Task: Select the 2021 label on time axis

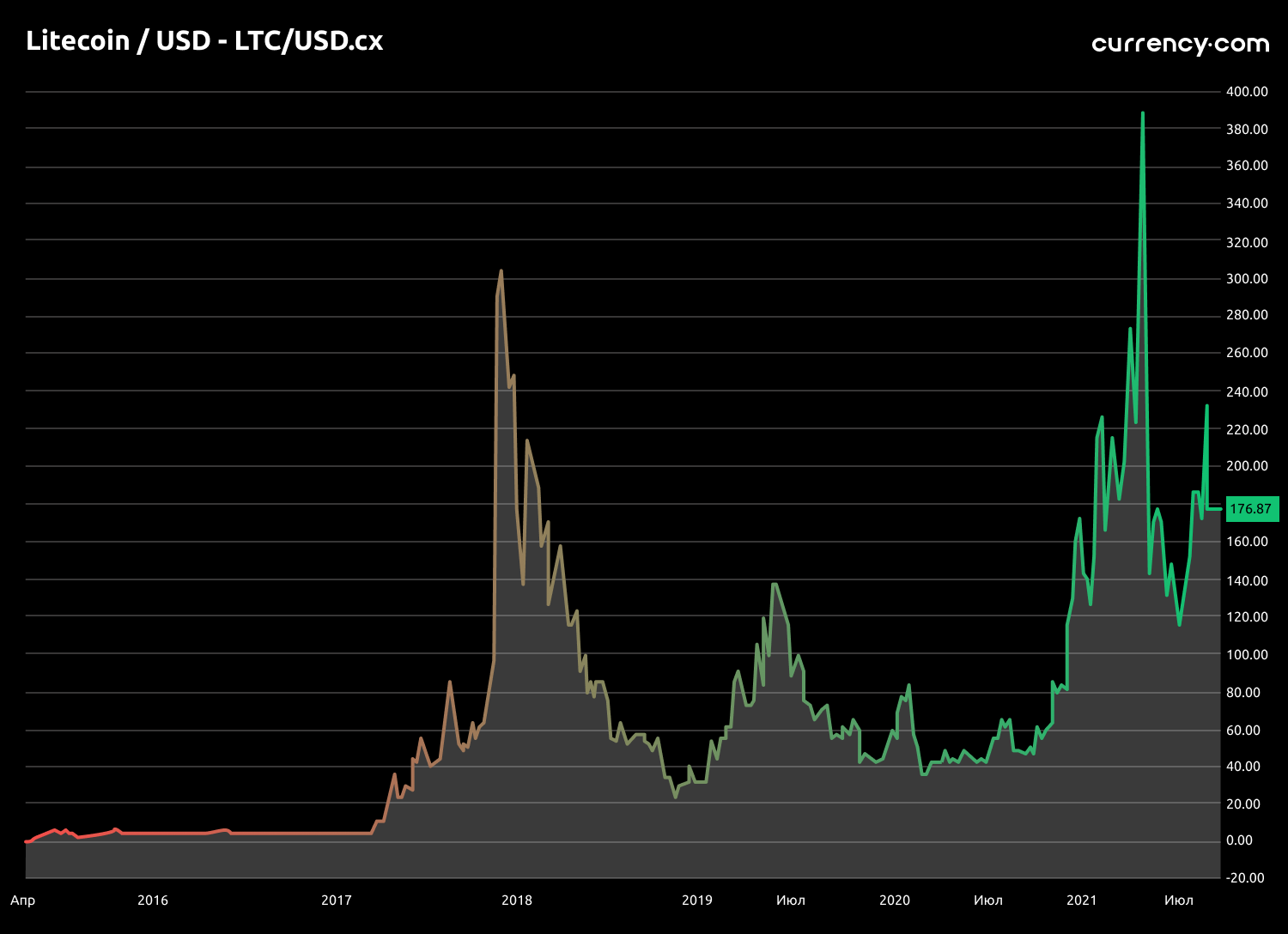Action: coord(1082,900)
